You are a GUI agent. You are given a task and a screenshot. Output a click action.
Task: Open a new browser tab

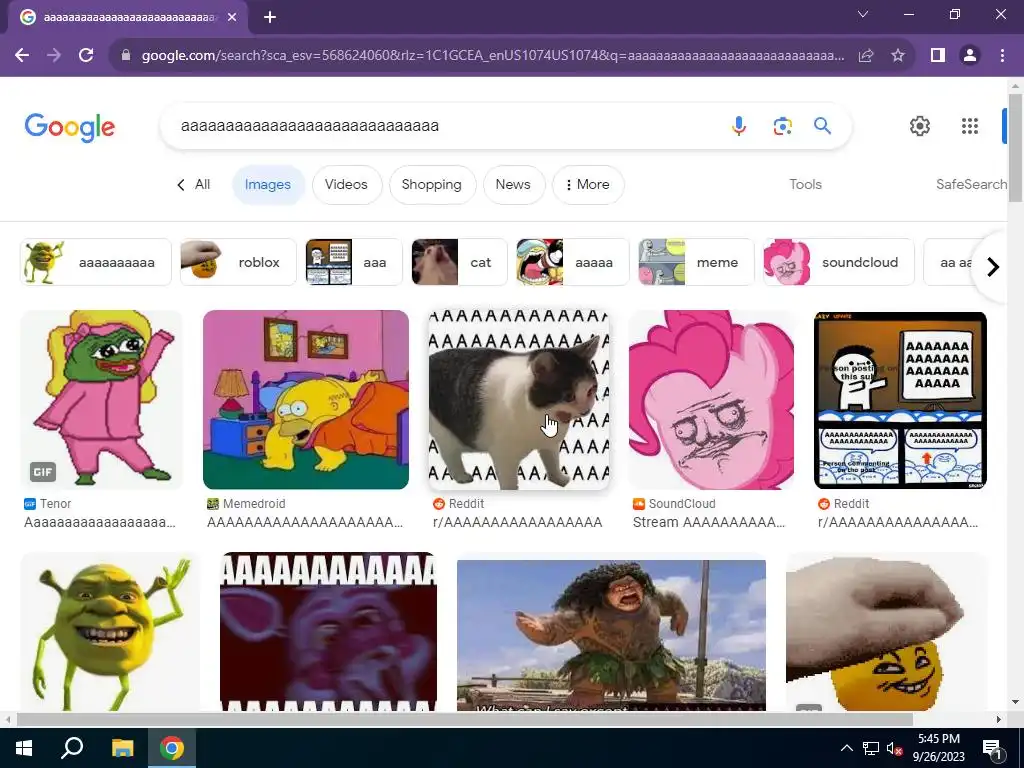[270, 18]
